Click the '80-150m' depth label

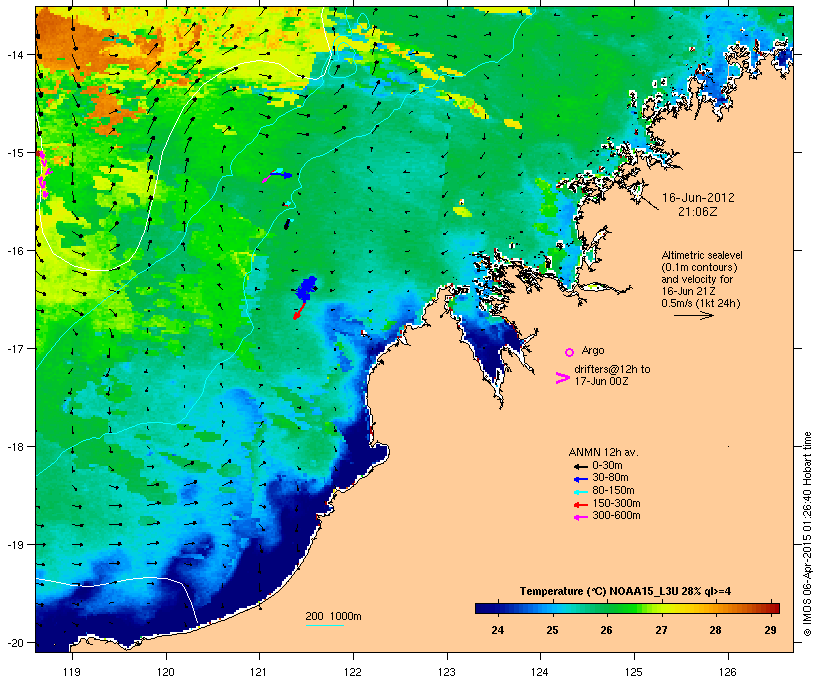[x=613, y=491]
